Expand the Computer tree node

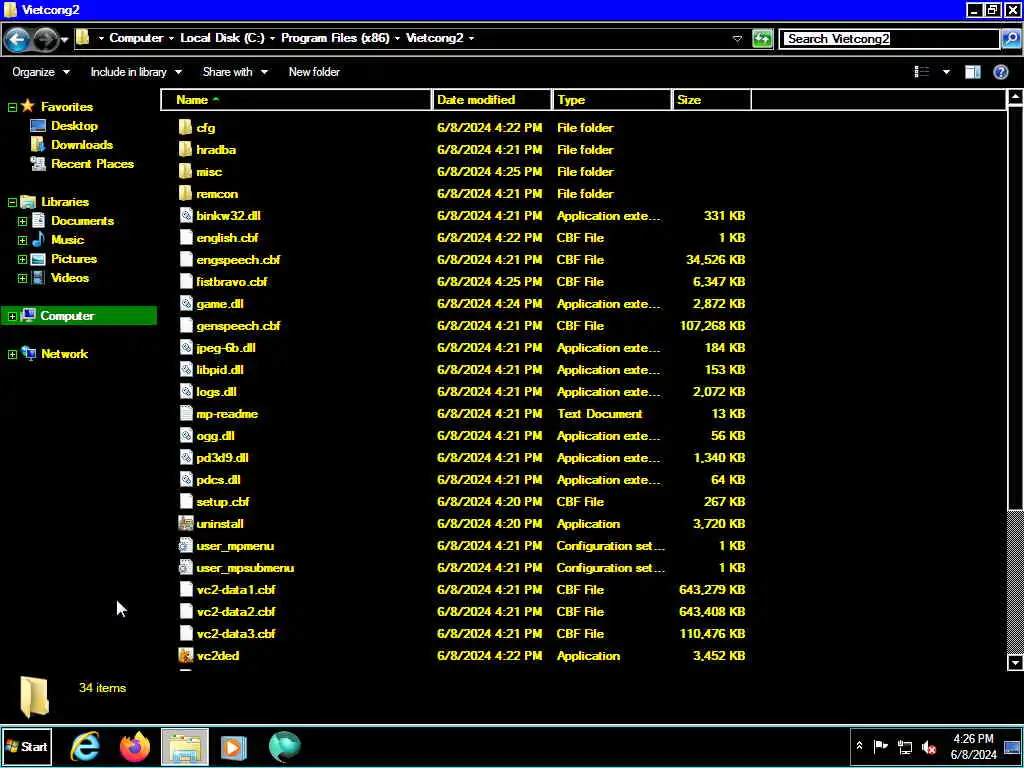pyautogui.click(x=12, y=316)
